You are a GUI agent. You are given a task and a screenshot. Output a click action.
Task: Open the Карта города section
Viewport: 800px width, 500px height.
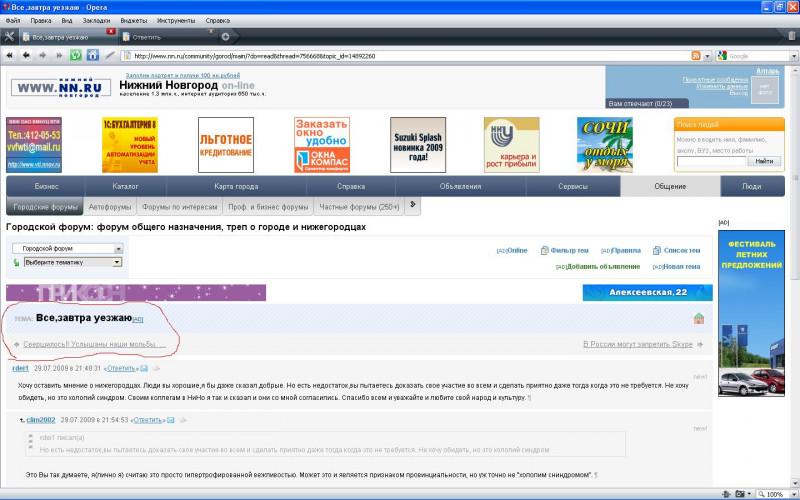point(236,186)
